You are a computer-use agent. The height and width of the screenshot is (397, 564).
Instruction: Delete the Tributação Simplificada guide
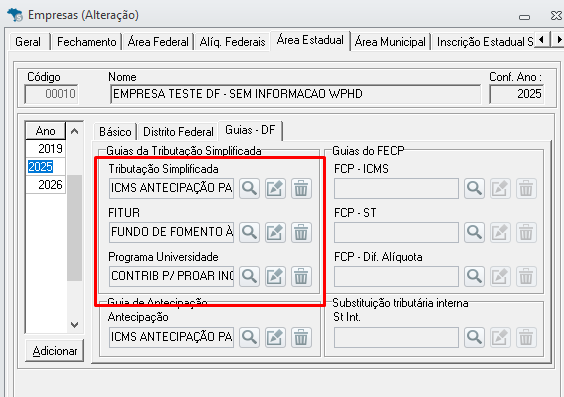click(301, 188)
